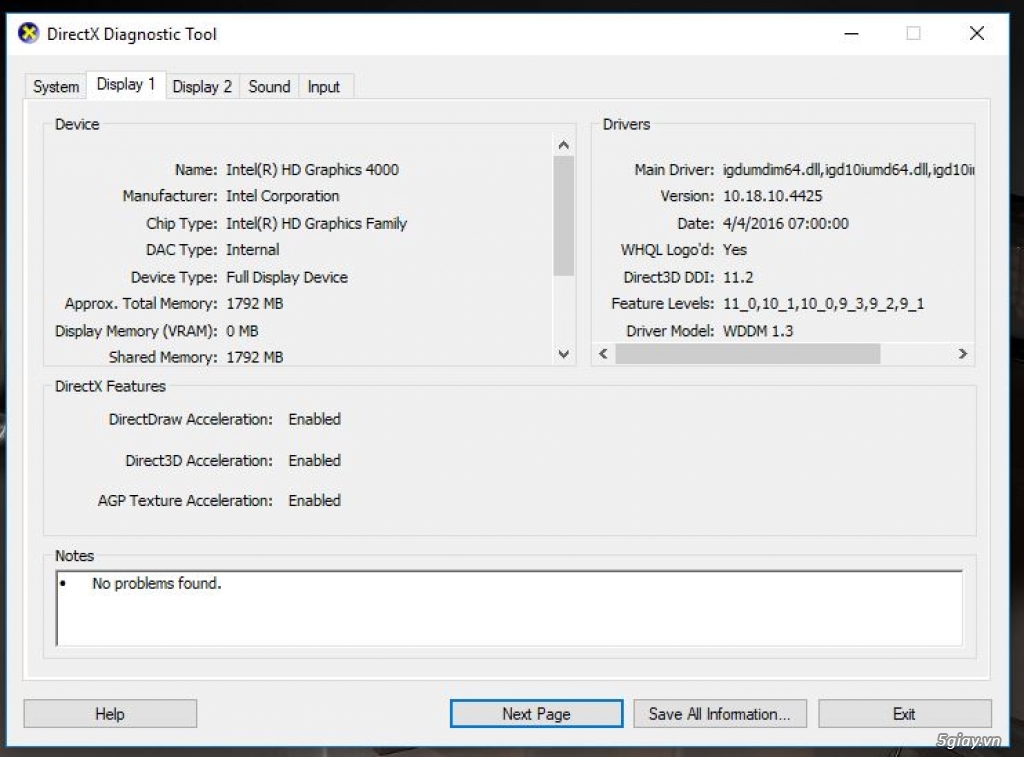Image resolution: width=1024 pixels, height=757 pixels.
Task: Open the Input tab
Action: coord(324,86)
